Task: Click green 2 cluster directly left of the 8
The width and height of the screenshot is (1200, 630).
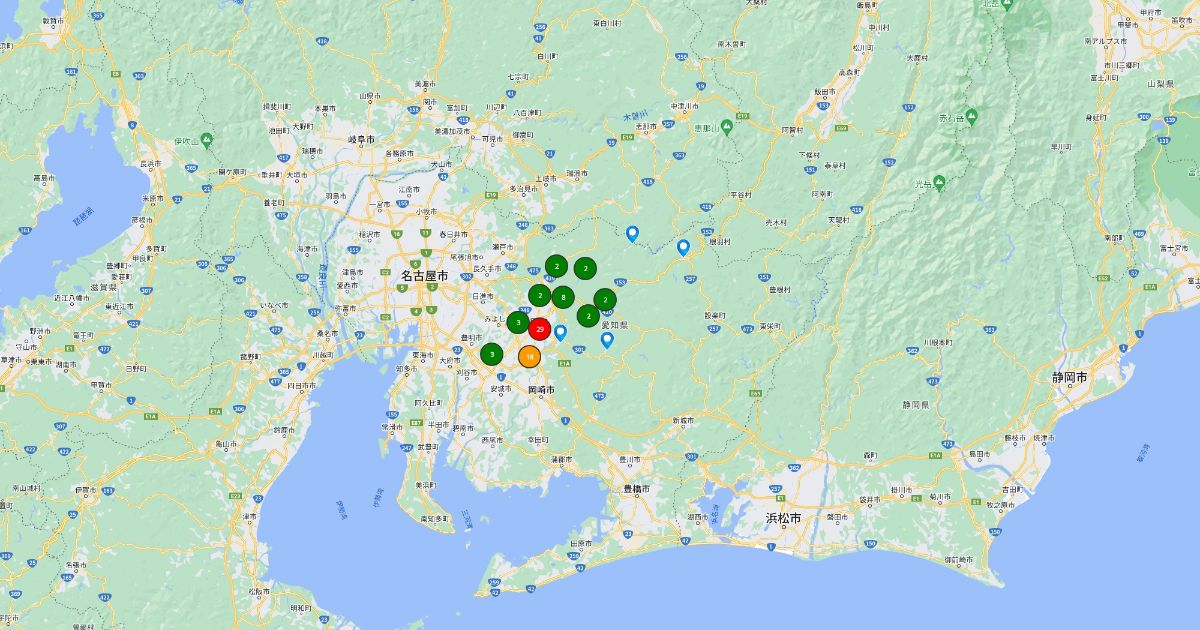Action: point(539,295)
